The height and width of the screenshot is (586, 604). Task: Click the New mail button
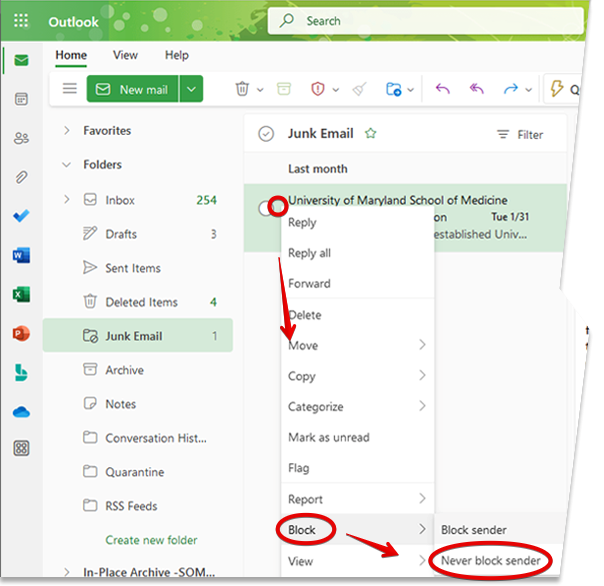tap(133, 89)
